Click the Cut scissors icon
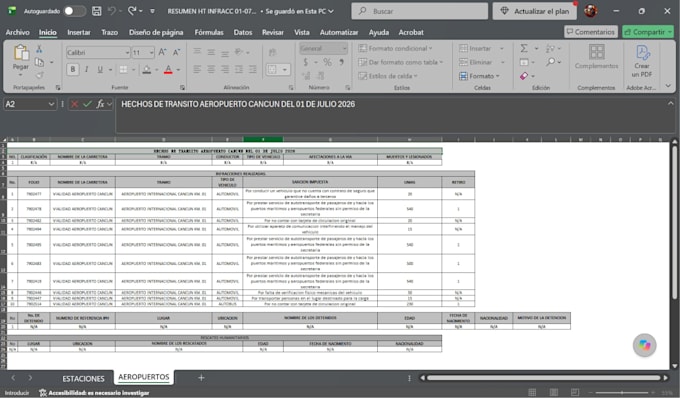 click(39, 49)
